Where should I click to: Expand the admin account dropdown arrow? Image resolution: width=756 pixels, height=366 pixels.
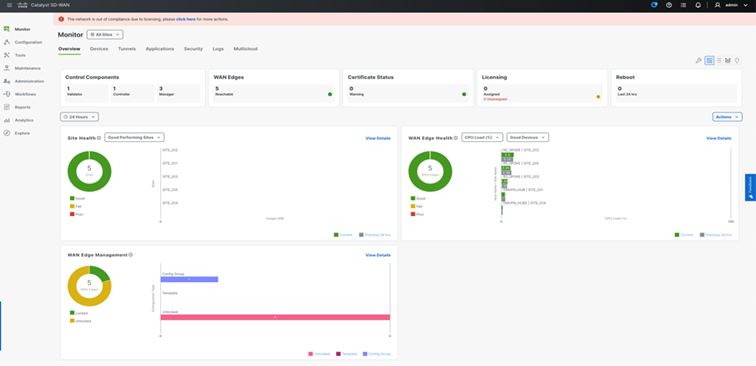coord(745,5)
